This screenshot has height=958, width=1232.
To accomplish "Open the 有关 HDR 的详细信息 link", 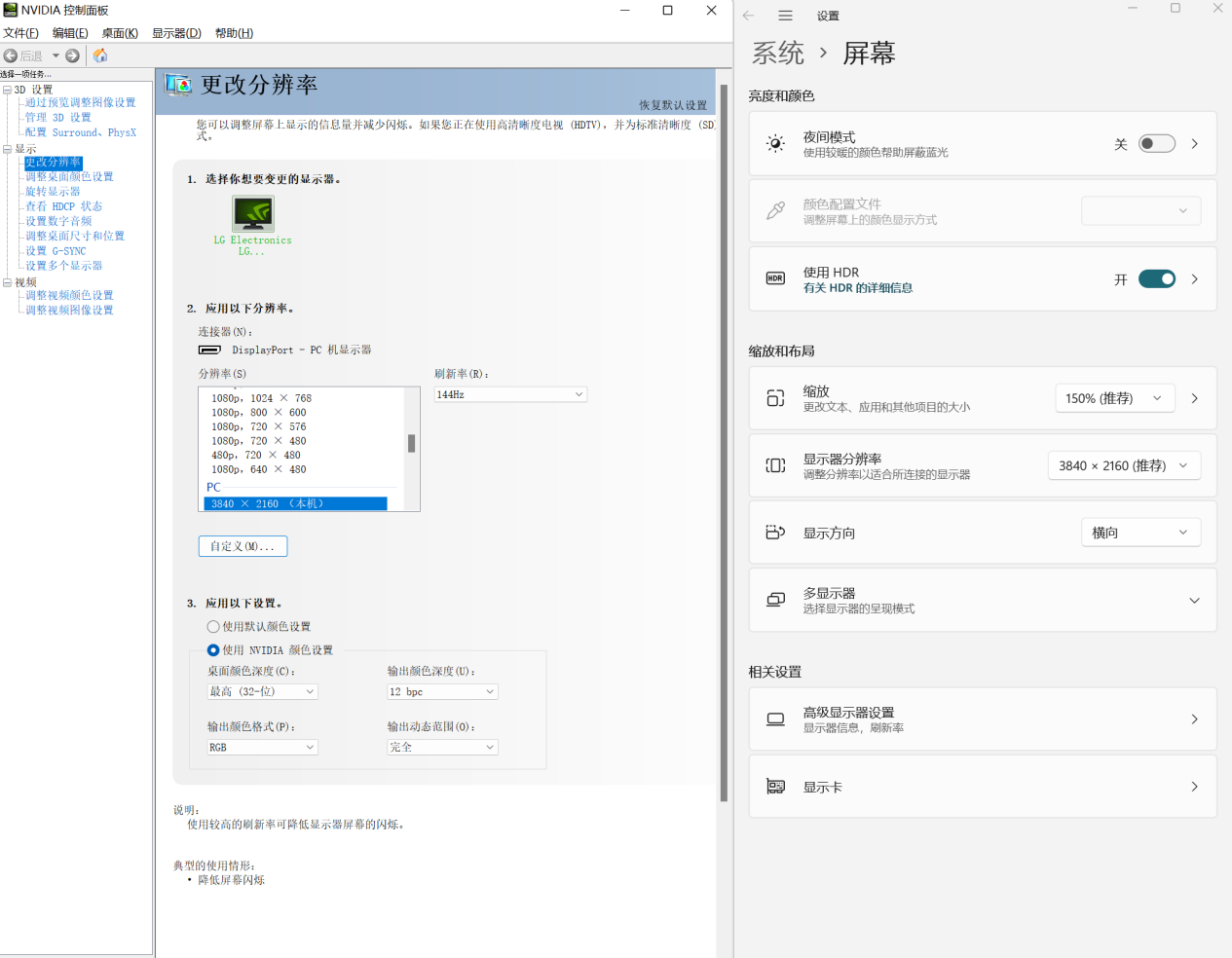I will click(x=858, y=288).
